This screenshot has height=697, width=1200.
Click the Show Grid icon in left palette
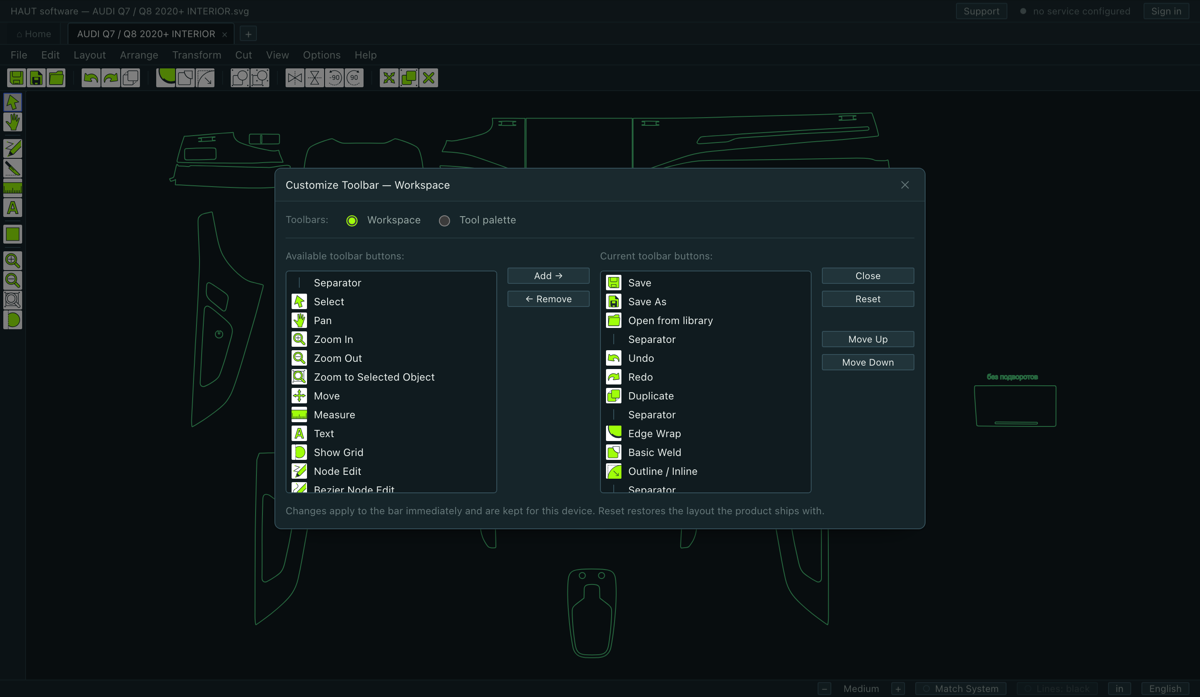[13, 320]
